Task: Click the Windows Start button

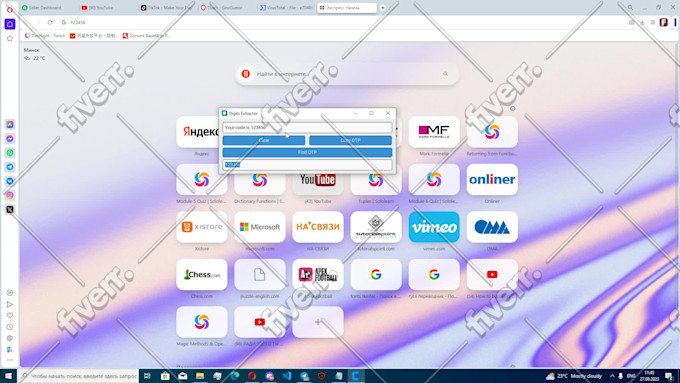Action: [x=8, y=376]
